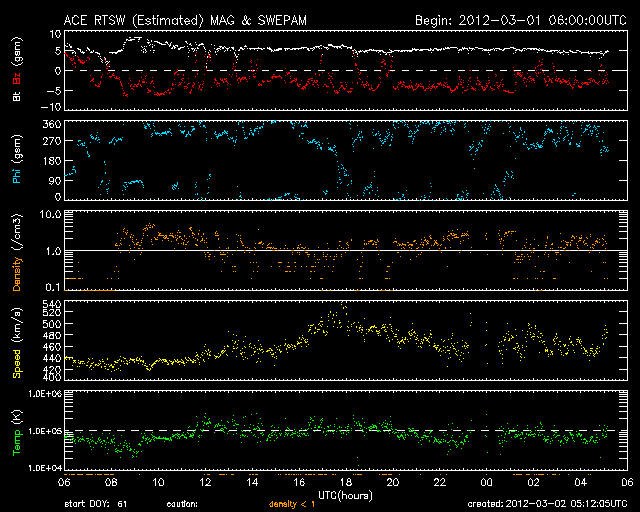Click the yellow 'Speed' axis label
This screenshot has width=640, height=512.
[x=17, y=363]
